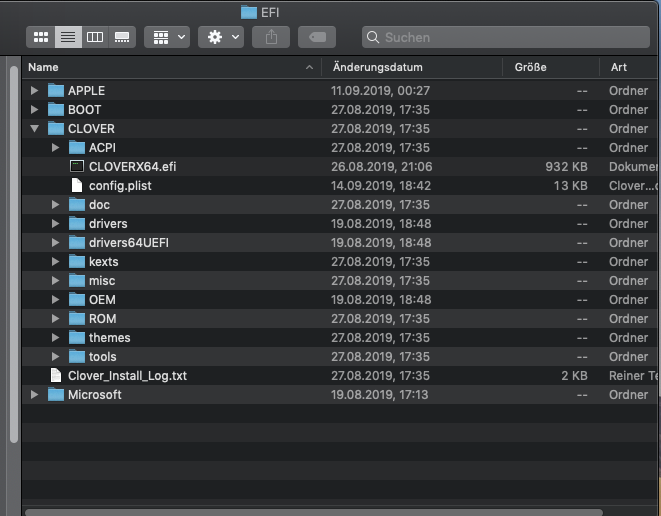
Task: Click the date 19.08.2019, 17:13
Action: pos(379,395)
